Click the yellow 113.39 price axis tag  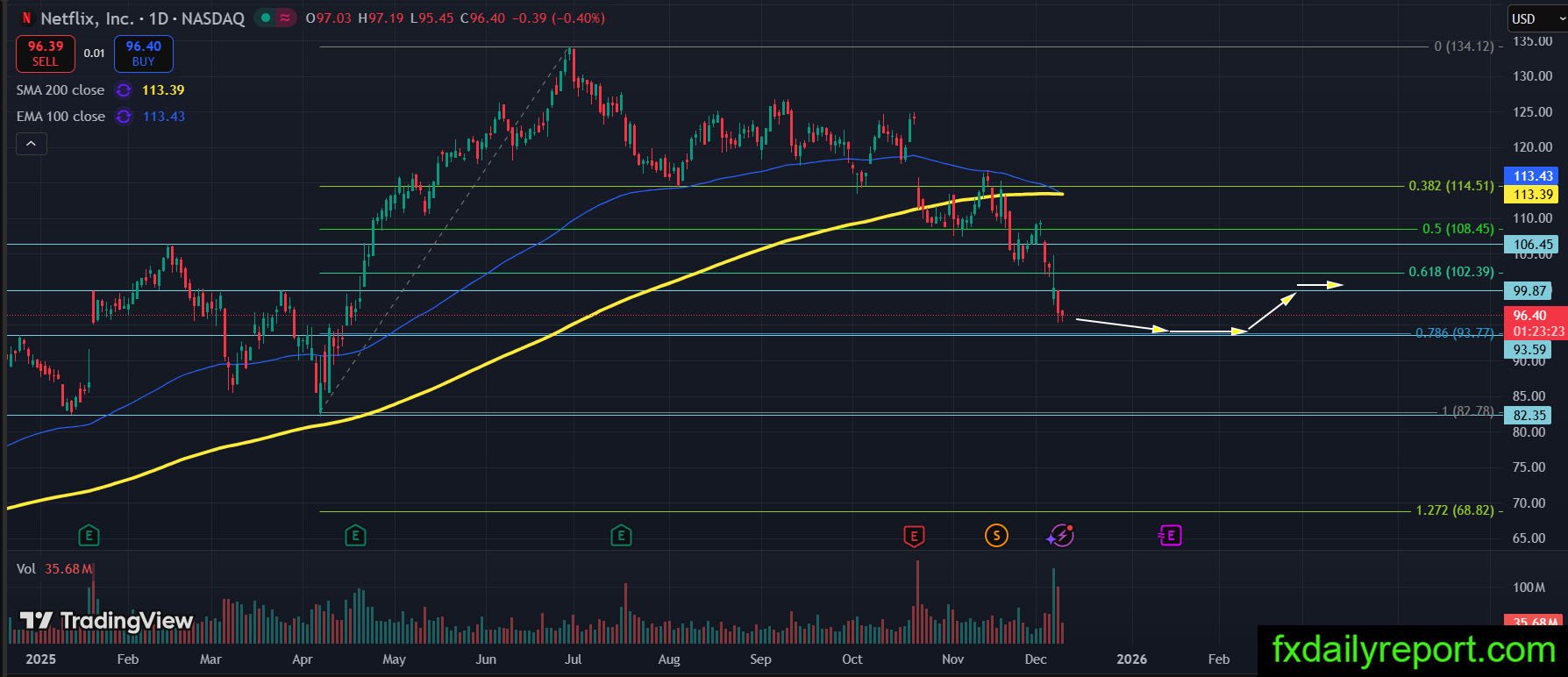click(x=1533, y=194)
